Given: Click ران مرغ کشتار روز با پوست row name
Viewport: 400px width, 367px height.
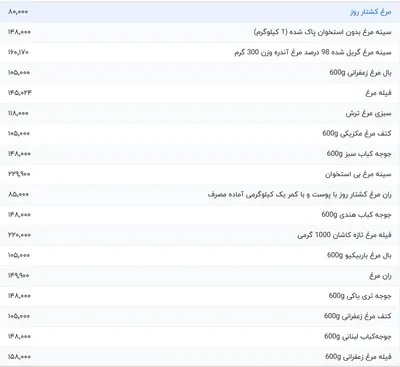Looking at the screenshot, I should pos(300,194).
